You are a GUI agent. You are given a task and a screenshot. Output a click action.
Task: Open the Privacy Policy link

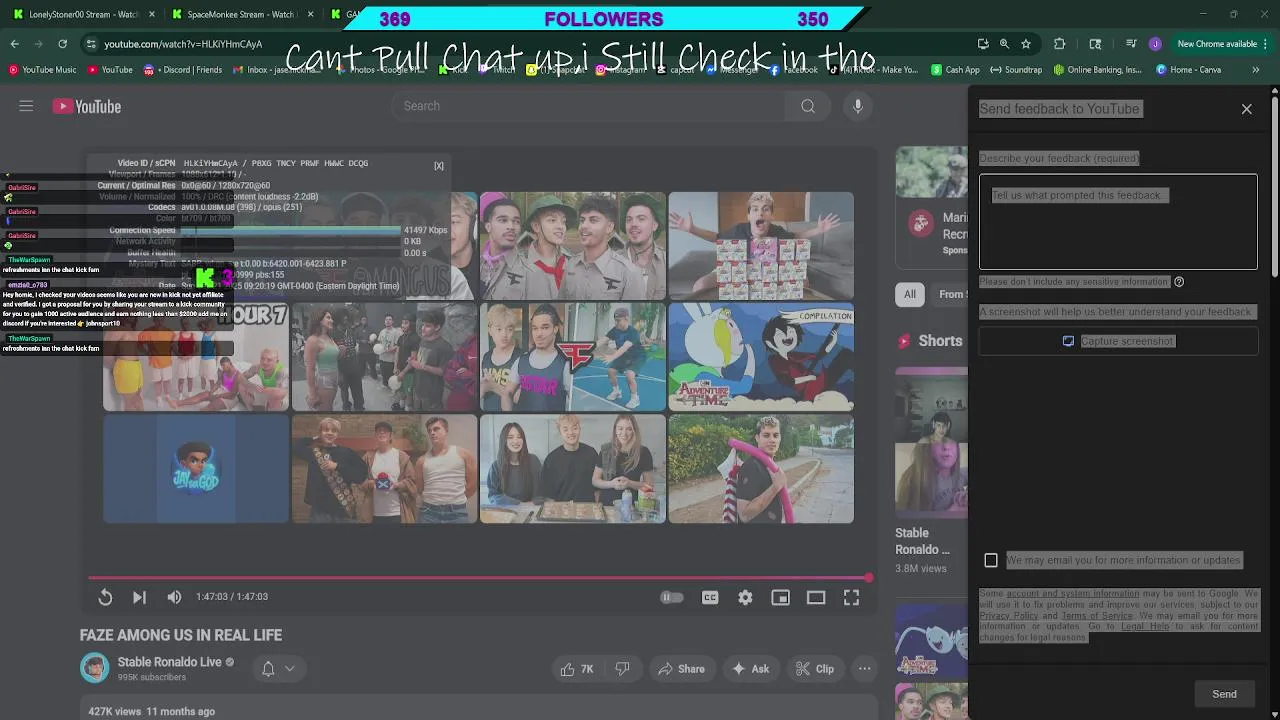(x=1008, y=616)
